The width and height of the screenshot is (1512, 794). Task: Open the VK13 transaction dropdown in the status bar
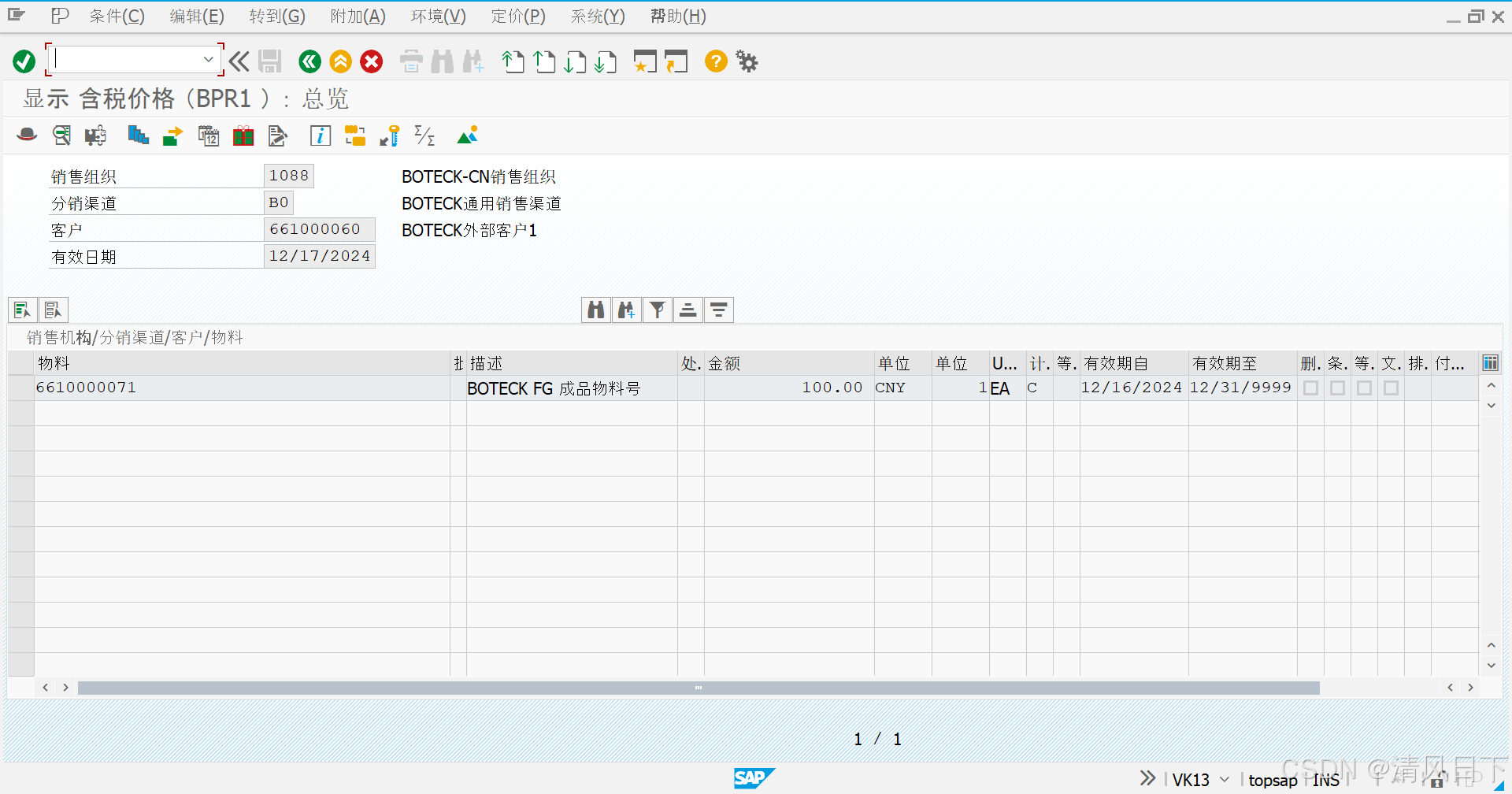coord(1225,780)
